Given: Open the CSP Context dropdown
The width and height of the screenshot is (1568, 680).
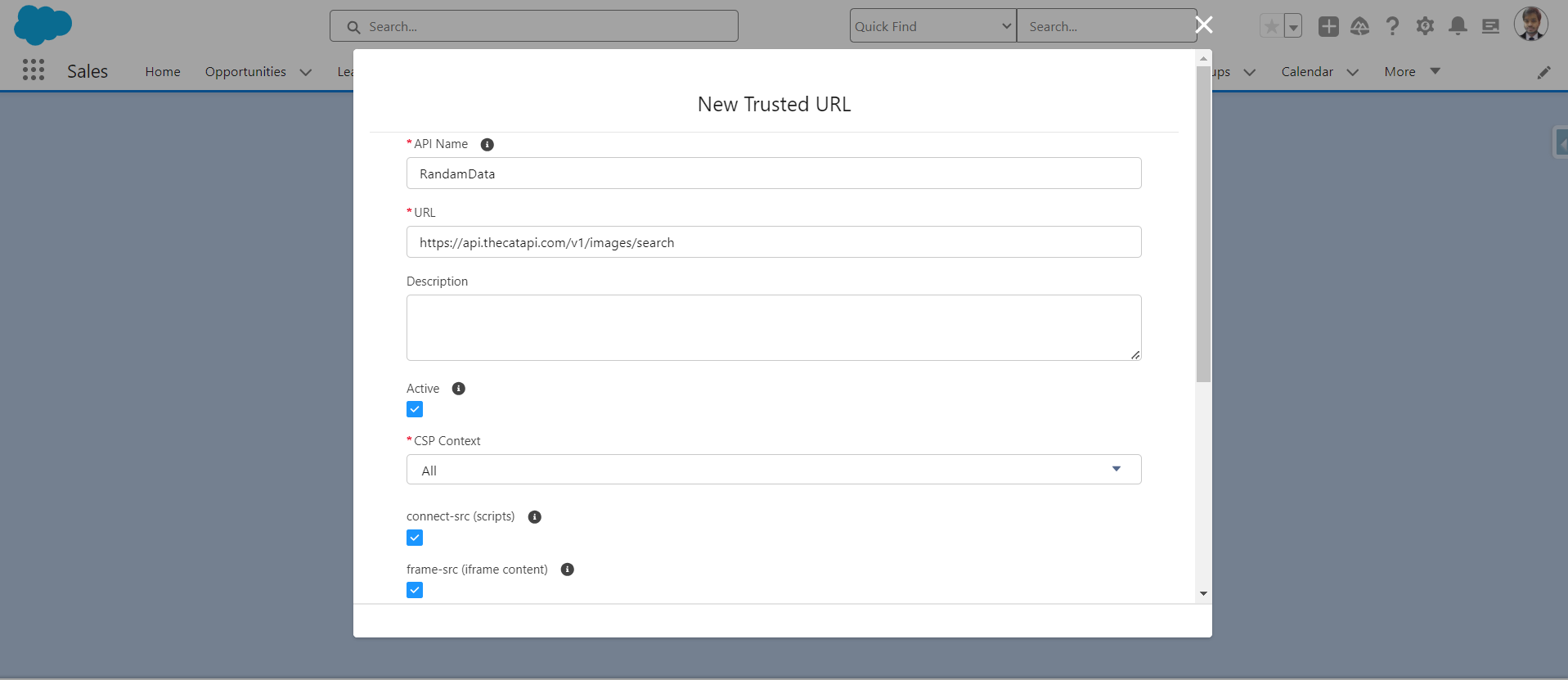Looking at the screenshot, I should 774,470.
